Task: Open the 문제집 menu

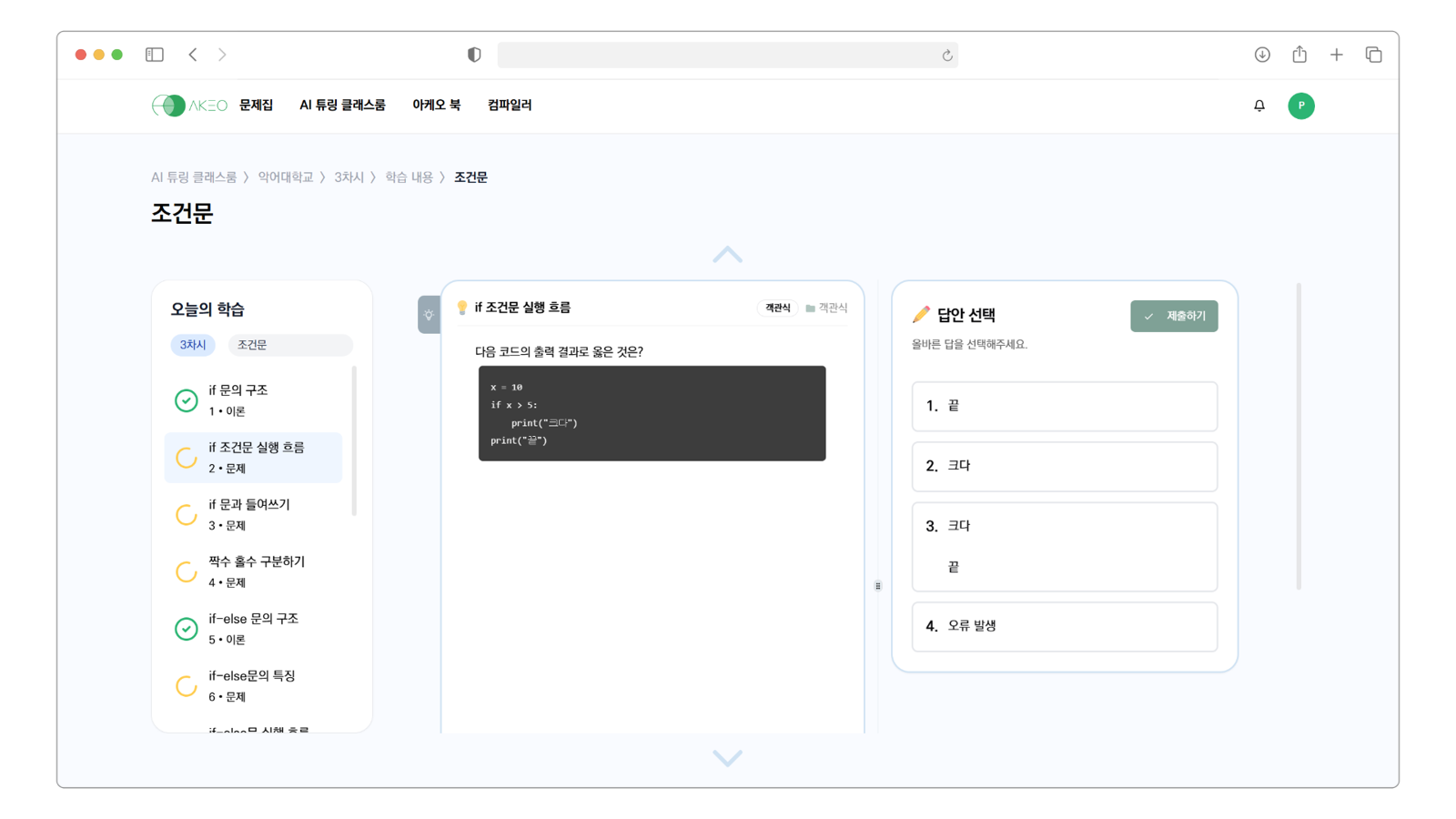Action: click(x=256, y=106)
